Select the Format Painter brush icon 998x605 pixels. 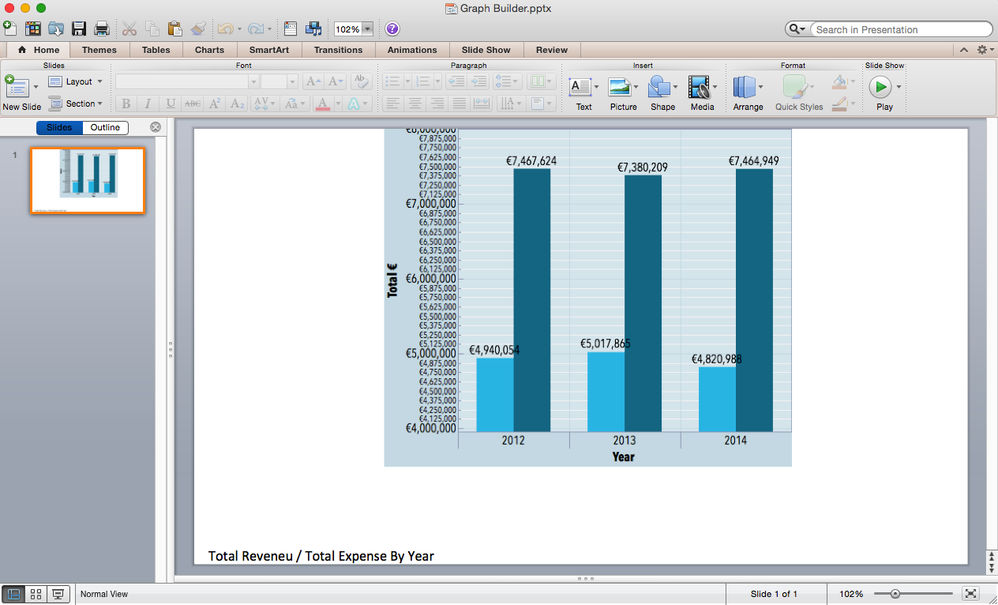(198, 29)
